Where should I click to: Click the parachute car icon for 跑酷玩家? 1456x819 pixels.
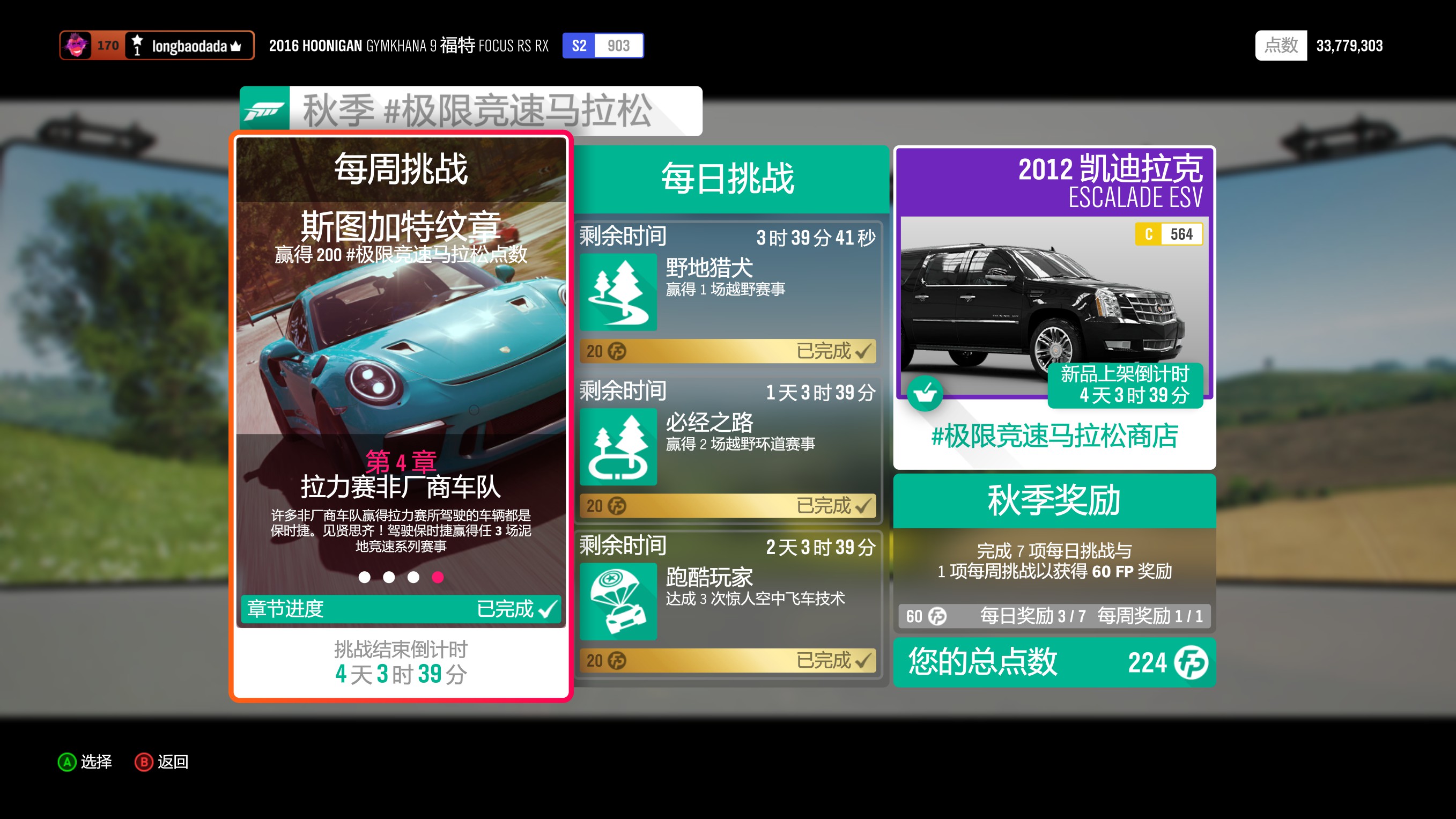(x=618, y=601)
